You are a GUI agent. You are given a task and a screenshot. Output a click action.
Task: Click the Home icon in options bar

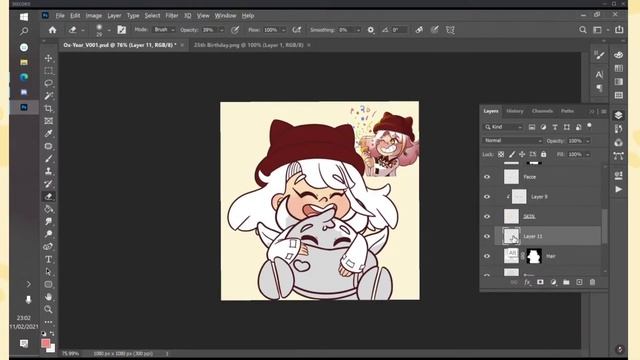pyautogui.click(x=52, y=30)
